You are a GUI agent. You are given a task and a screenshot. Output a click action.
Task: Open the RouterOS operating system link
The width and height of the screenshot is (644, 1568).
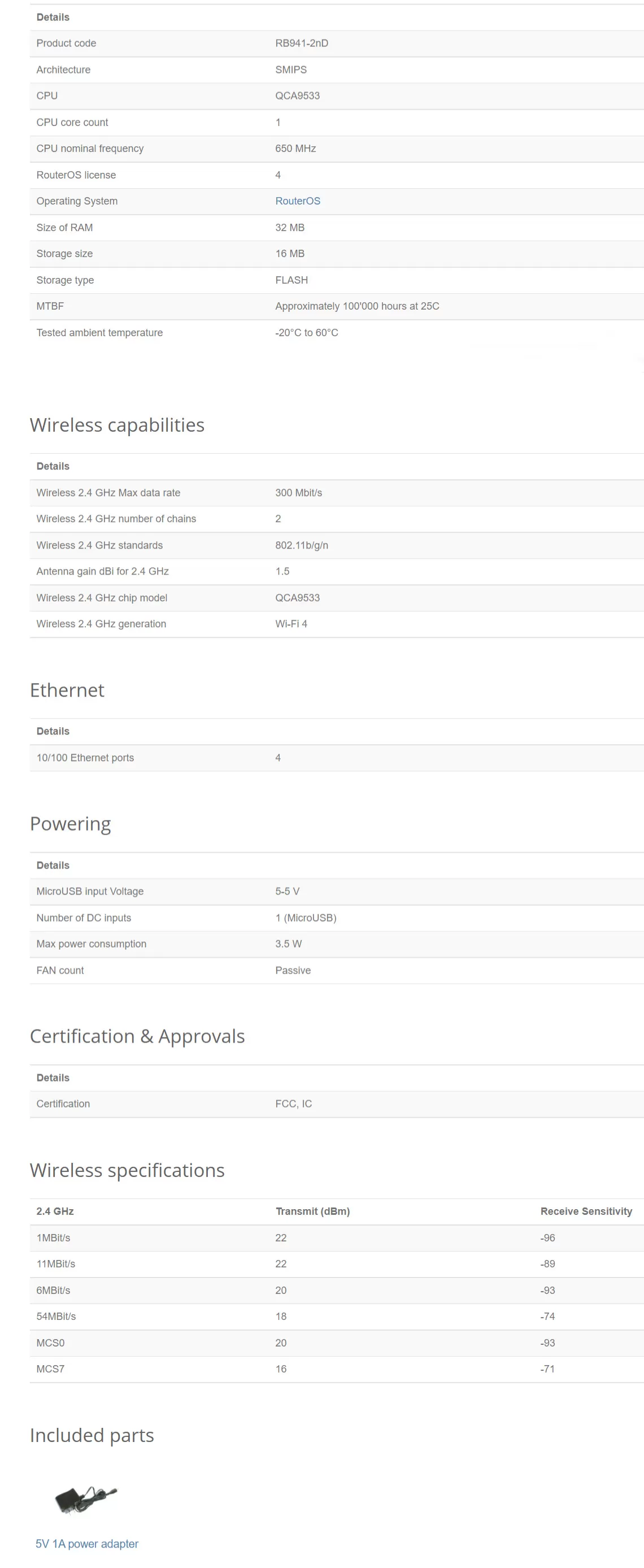click(298, 201)
